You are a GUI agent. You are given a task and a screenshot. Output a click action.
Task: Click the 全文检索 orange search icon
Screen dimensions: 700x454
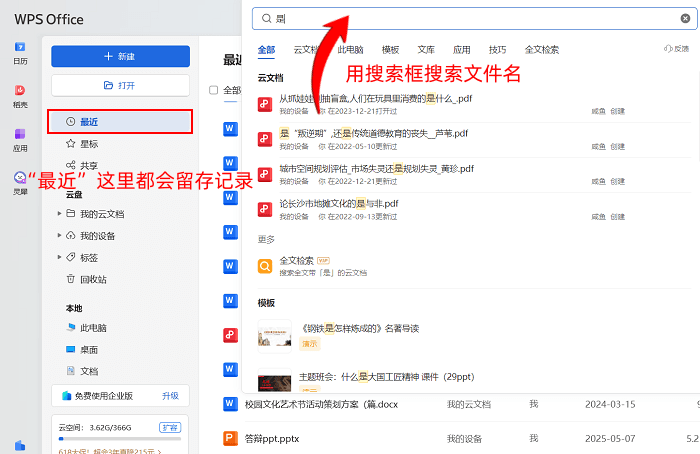coord(265,266)
